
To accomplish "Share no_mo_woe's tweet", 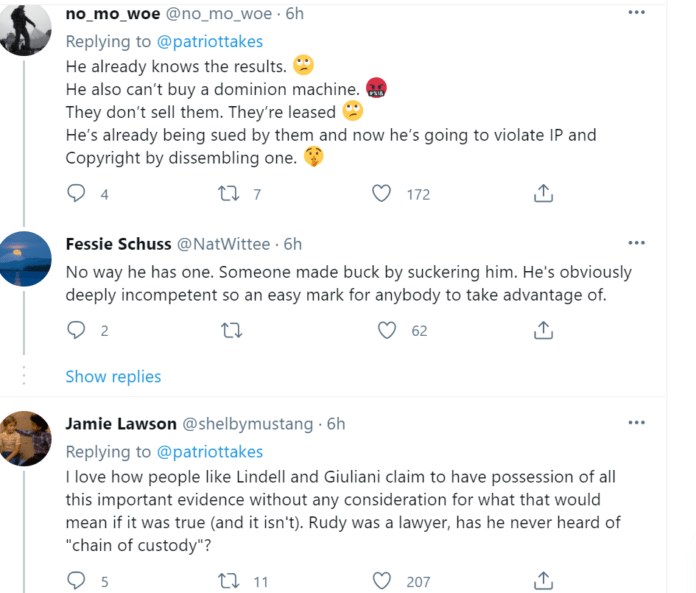I will pyautogui.click(x=543, y=194).
